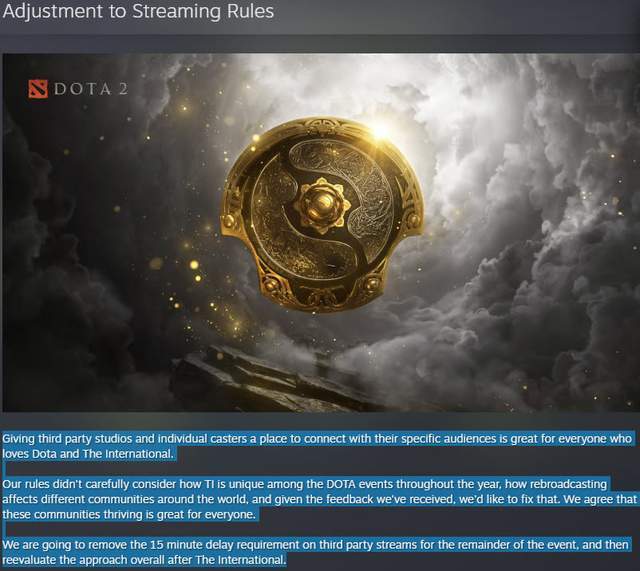Click the central gem of the Aegis
The image size is (640, 571).
pos(322,205)
